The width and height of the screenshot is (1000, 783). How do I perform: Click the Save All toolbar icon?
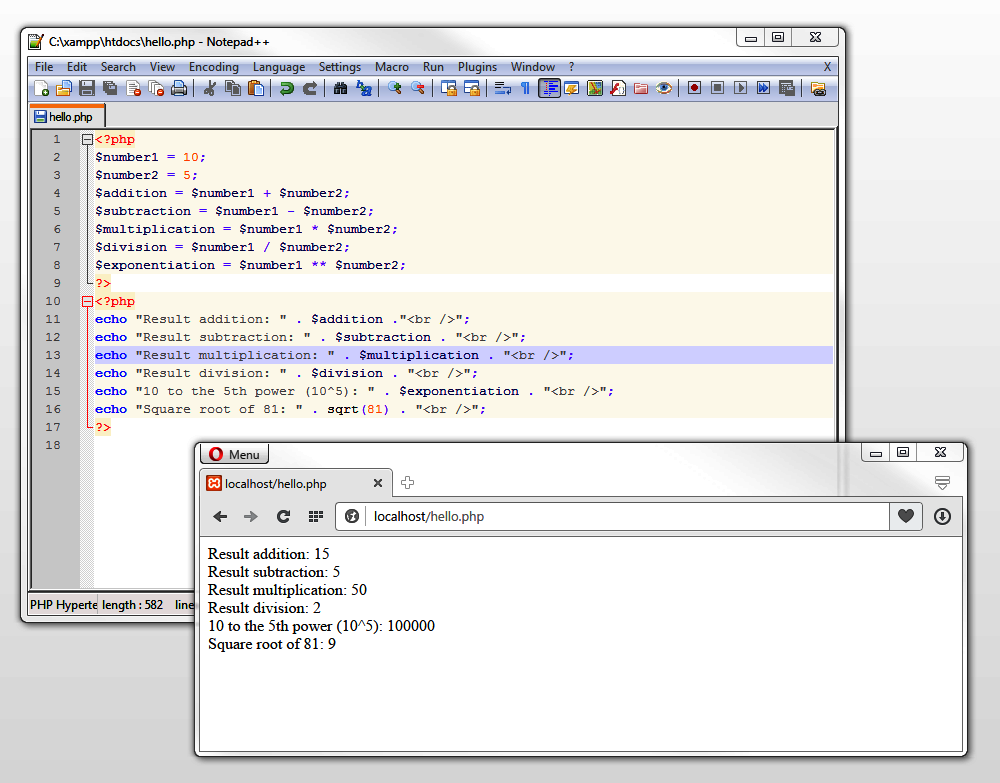[x=108, y=88]
